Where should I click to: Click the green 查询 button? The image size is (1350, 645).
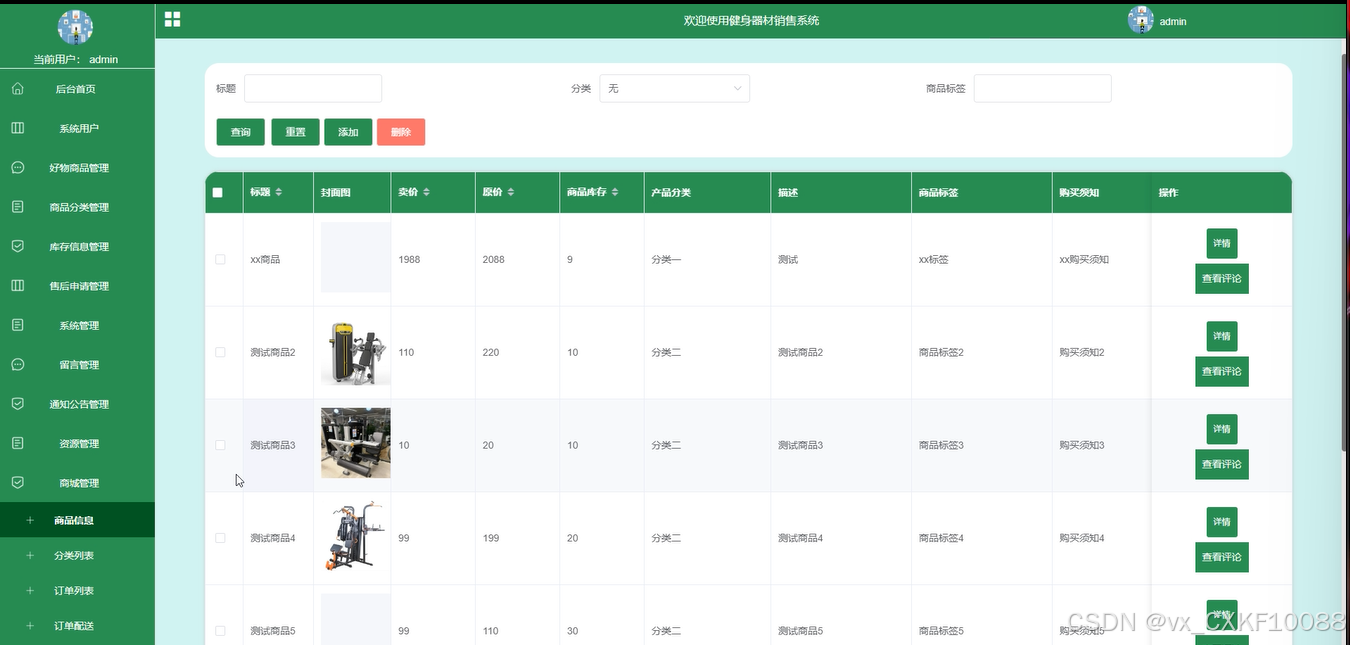pyautogui.click(x=240, y=132)
